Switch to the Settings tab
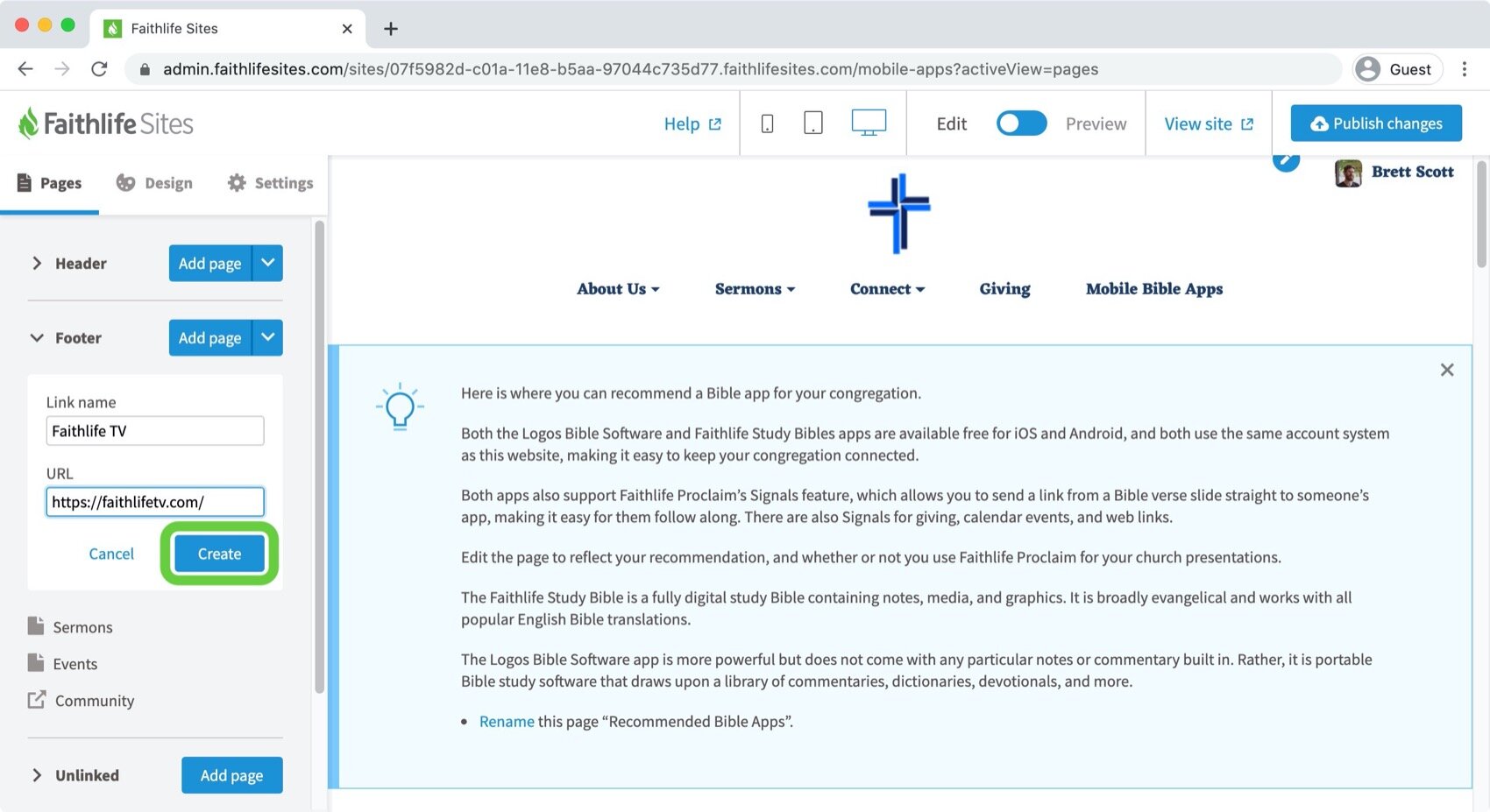 point(270,183)
